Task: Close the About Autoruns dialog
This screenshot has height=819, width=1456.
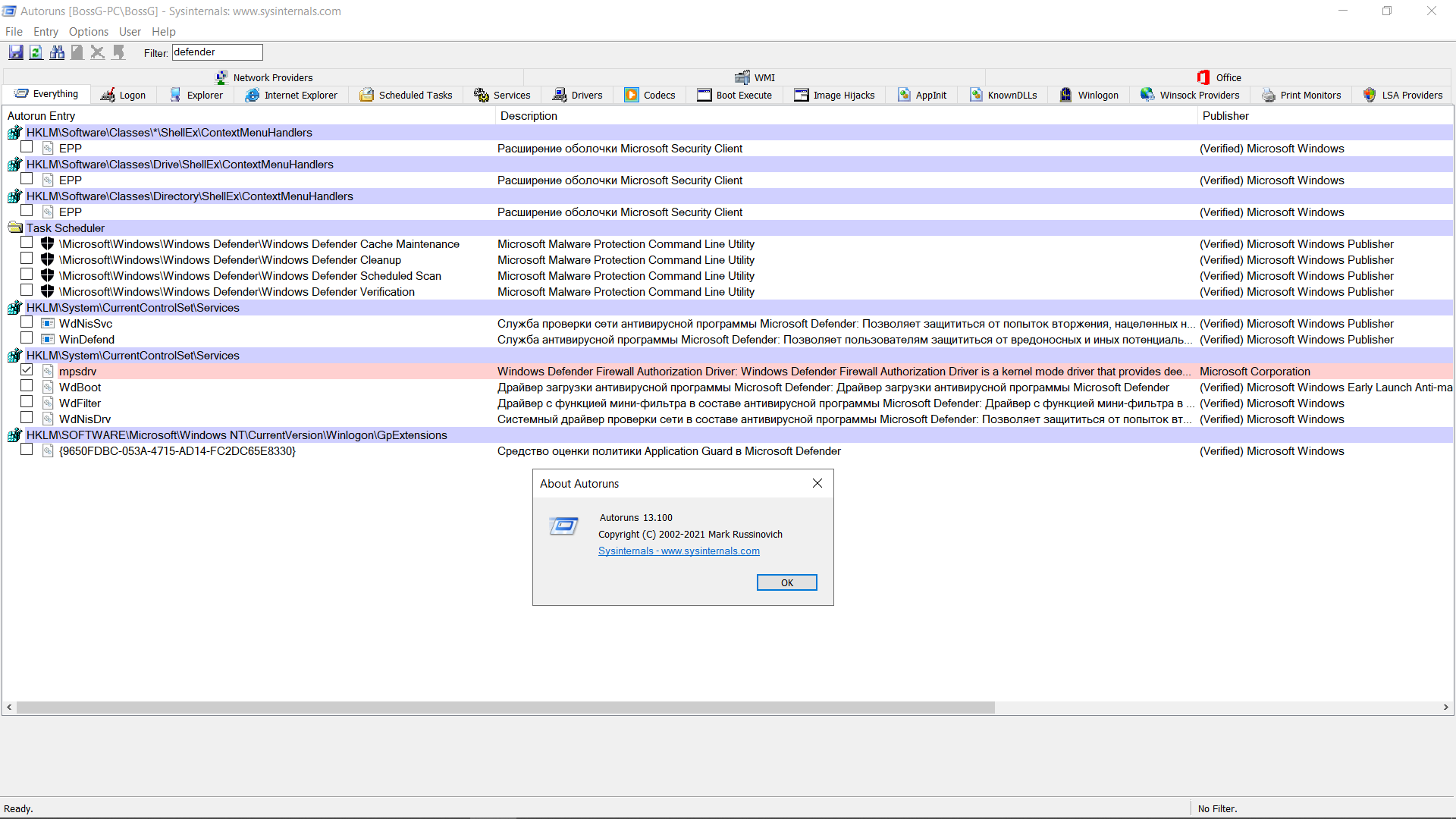Action: click(817, 484)
